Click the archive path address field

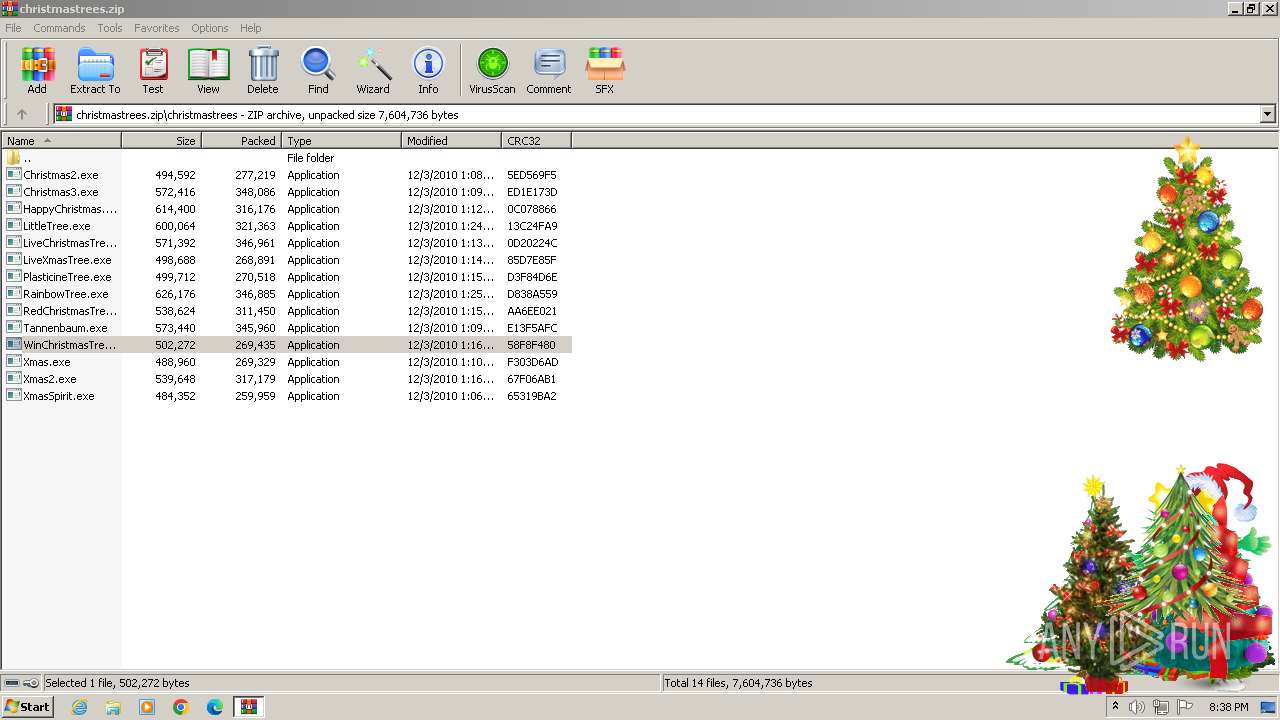tap(658, 115)
